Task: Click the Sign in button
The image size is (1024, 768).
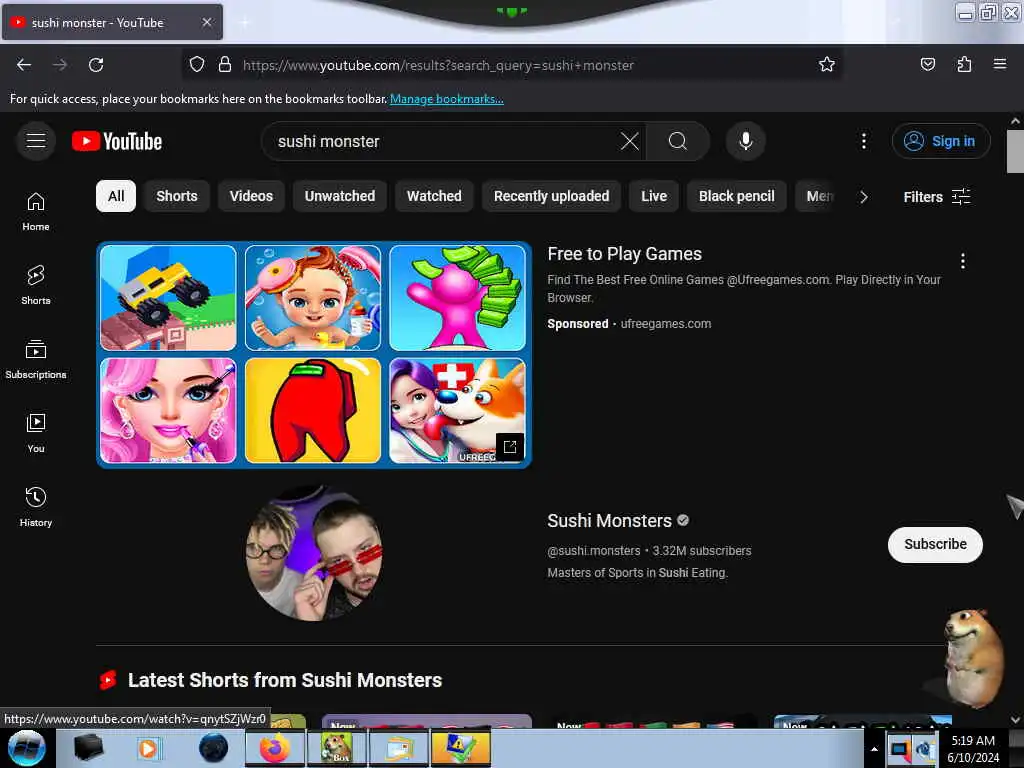Action: click(x=941, y=141)
